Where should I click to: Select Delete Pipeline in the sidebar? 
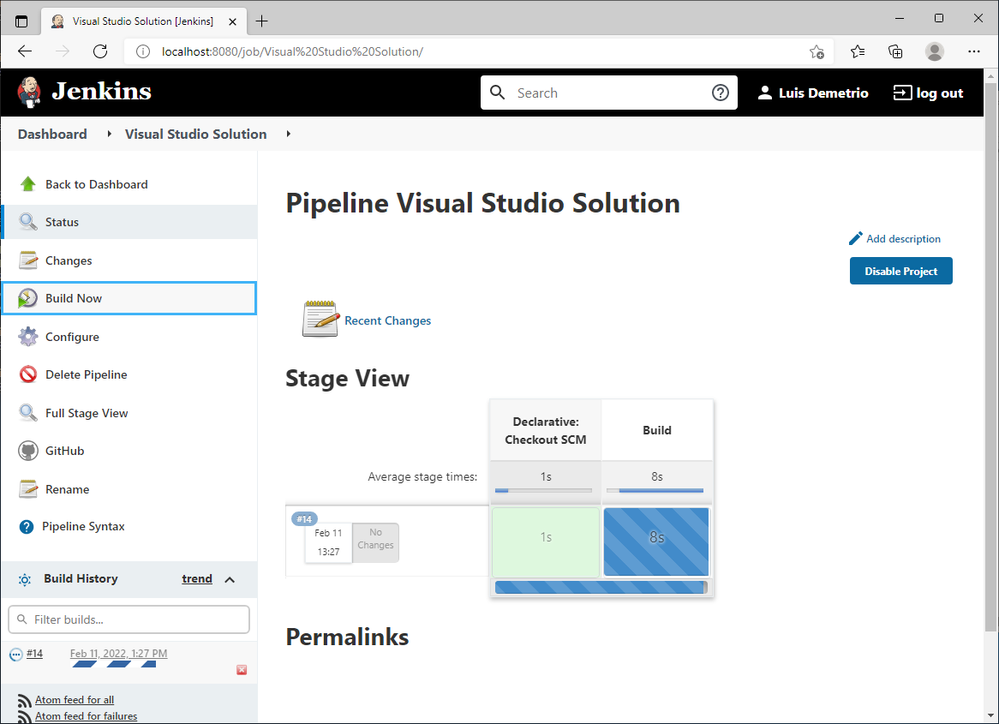click(x=130, y=374)
